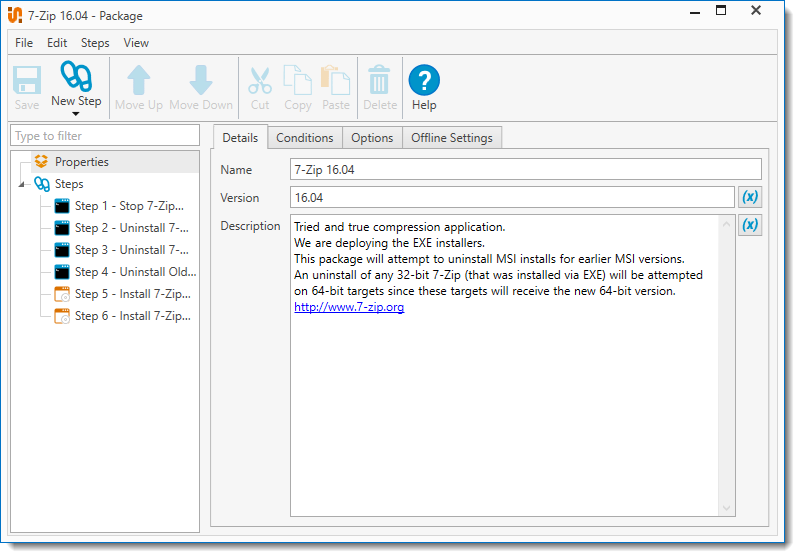Insert variable next to Description field

(x=750, y=226)
